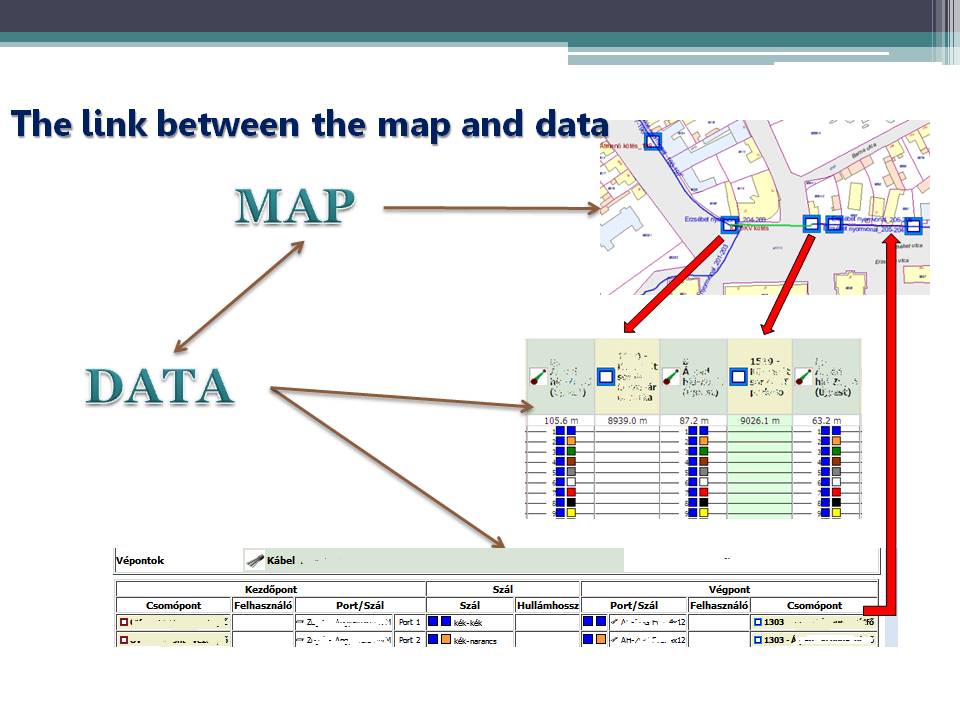Click the kék-kék fiber color label
Viewport: 960px width, 720px height.
pyautogui.click(x=468, y=623)
